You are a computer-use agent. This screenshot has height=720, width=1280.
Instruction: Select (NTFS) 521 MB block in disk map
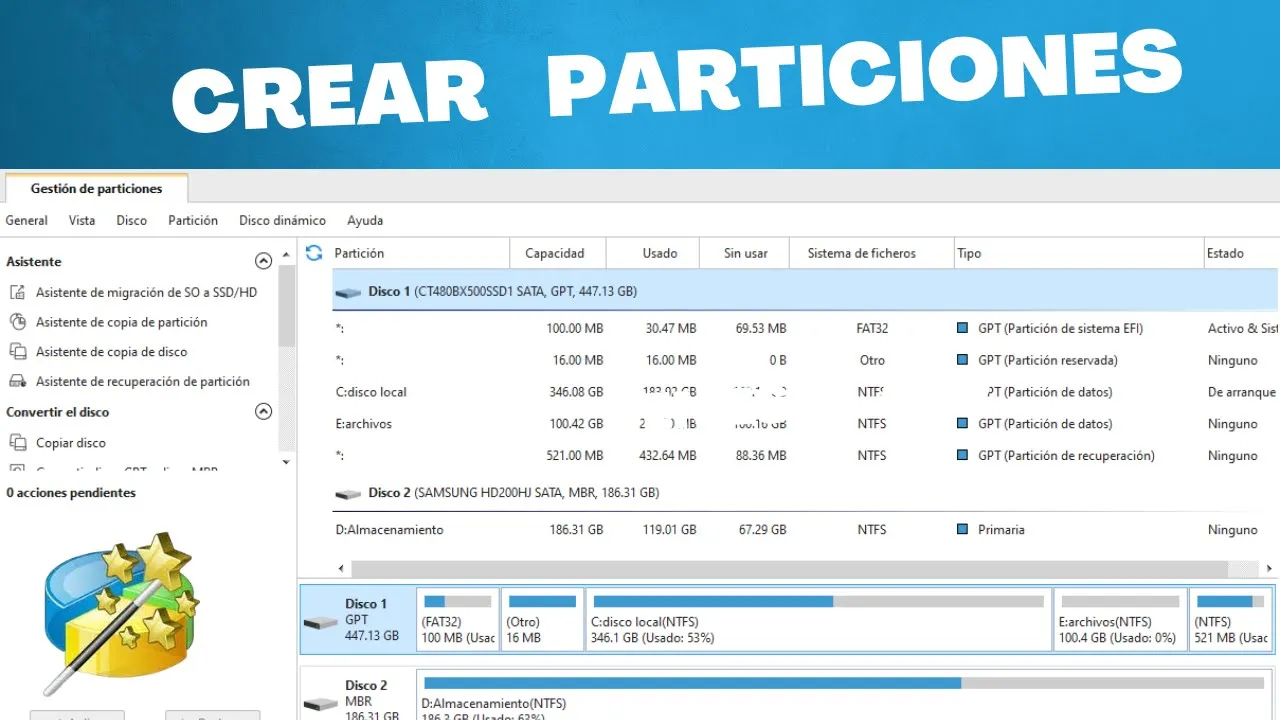click(x=1231, y=620)
